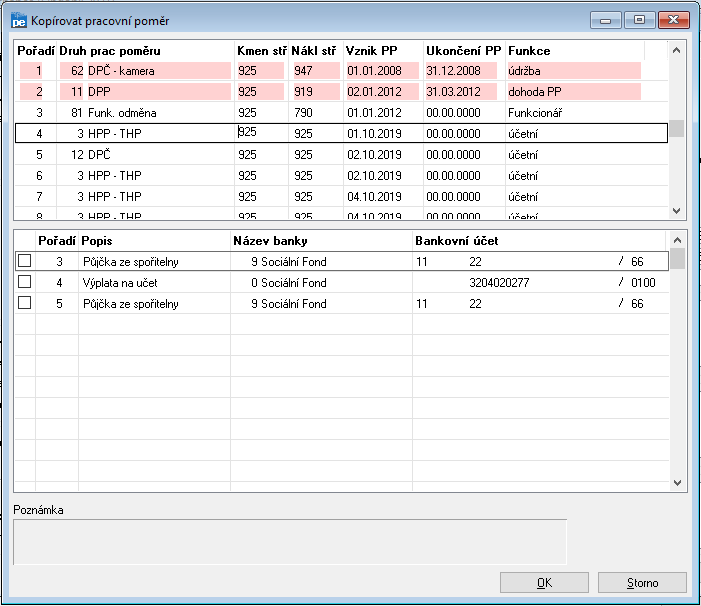Select the DPČ - kamera row
The width and height of the screenshot is (701, 606).
[342, 71]
